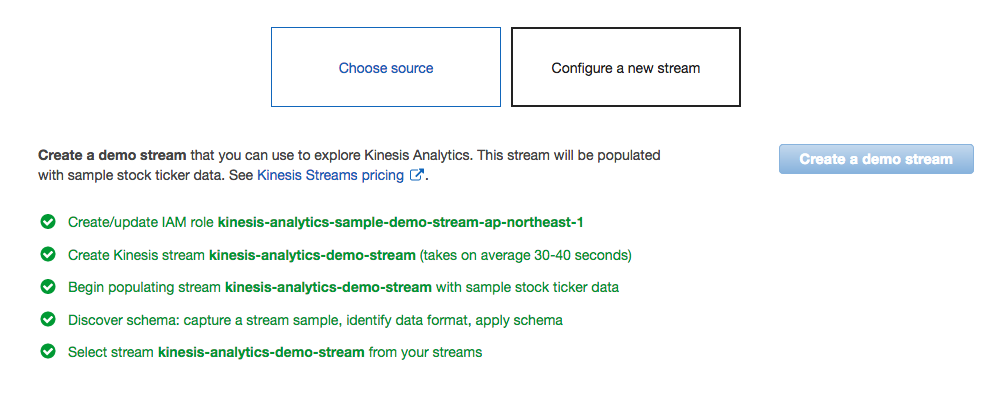1004x401 pixels.
Task: Click the green check beside Create Kinesis stream
Action: (x=46, y=254)
